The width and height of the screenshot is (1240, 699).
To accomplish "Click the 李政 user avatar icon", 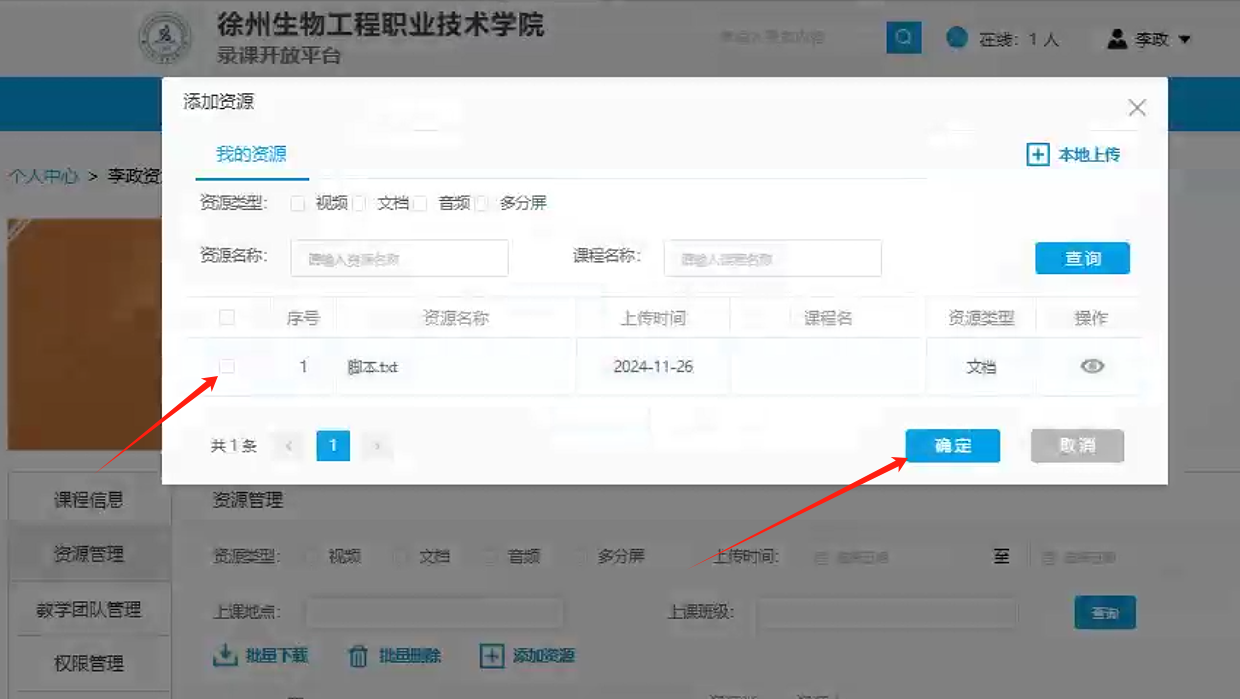I will (1117, 39).
